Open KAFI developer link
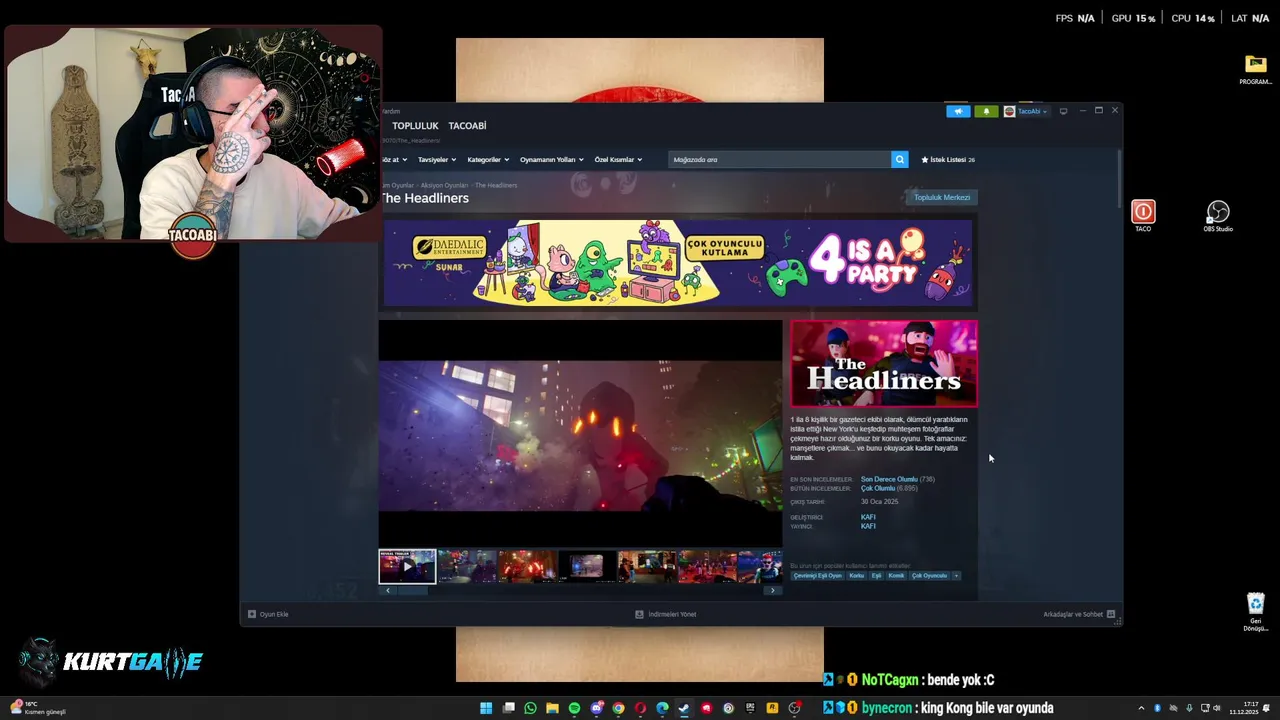Viewport: 1280px width, 720px height. point(868,517)
